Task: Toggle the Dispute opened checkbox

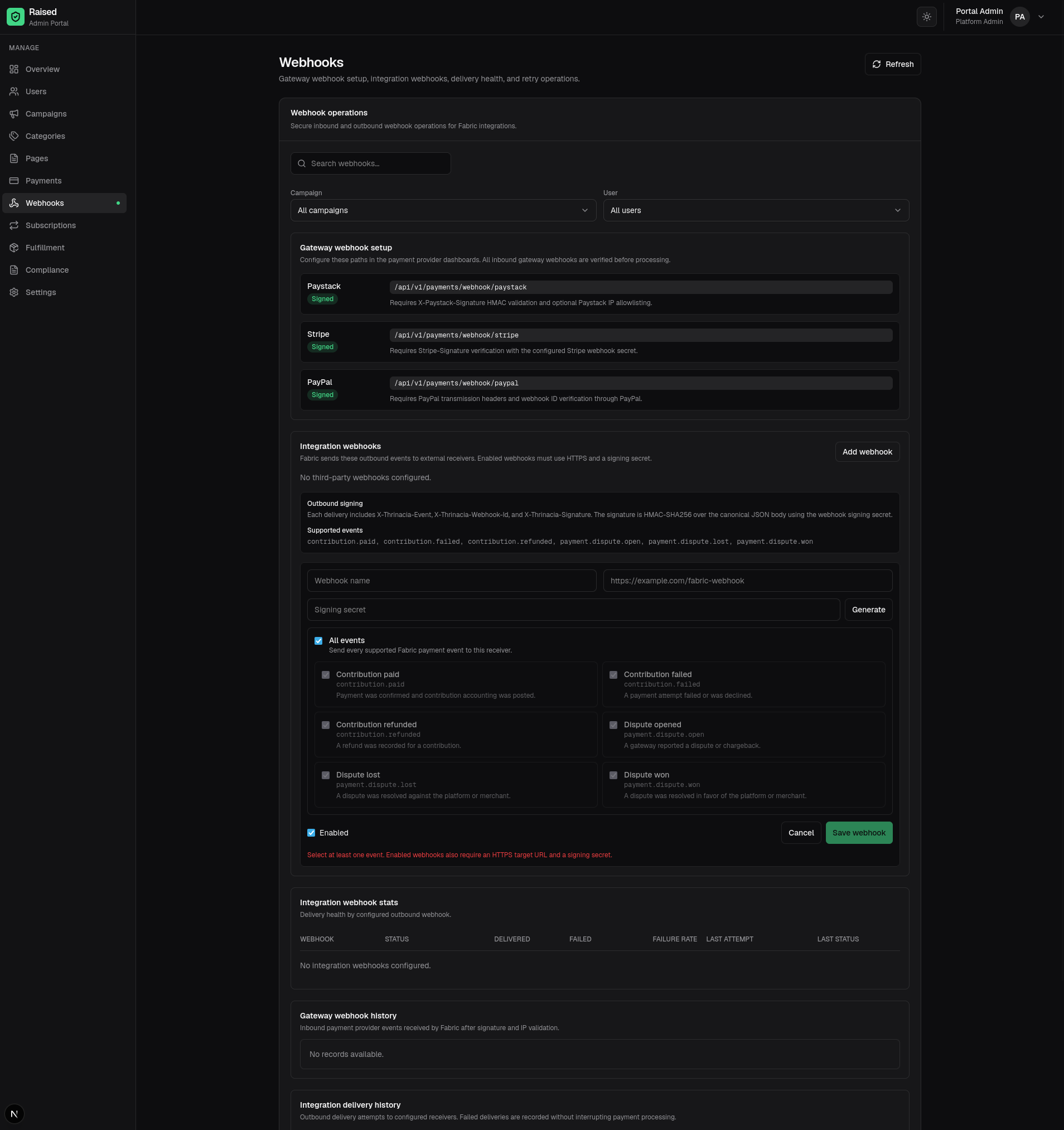Action: tap(613, 725)
